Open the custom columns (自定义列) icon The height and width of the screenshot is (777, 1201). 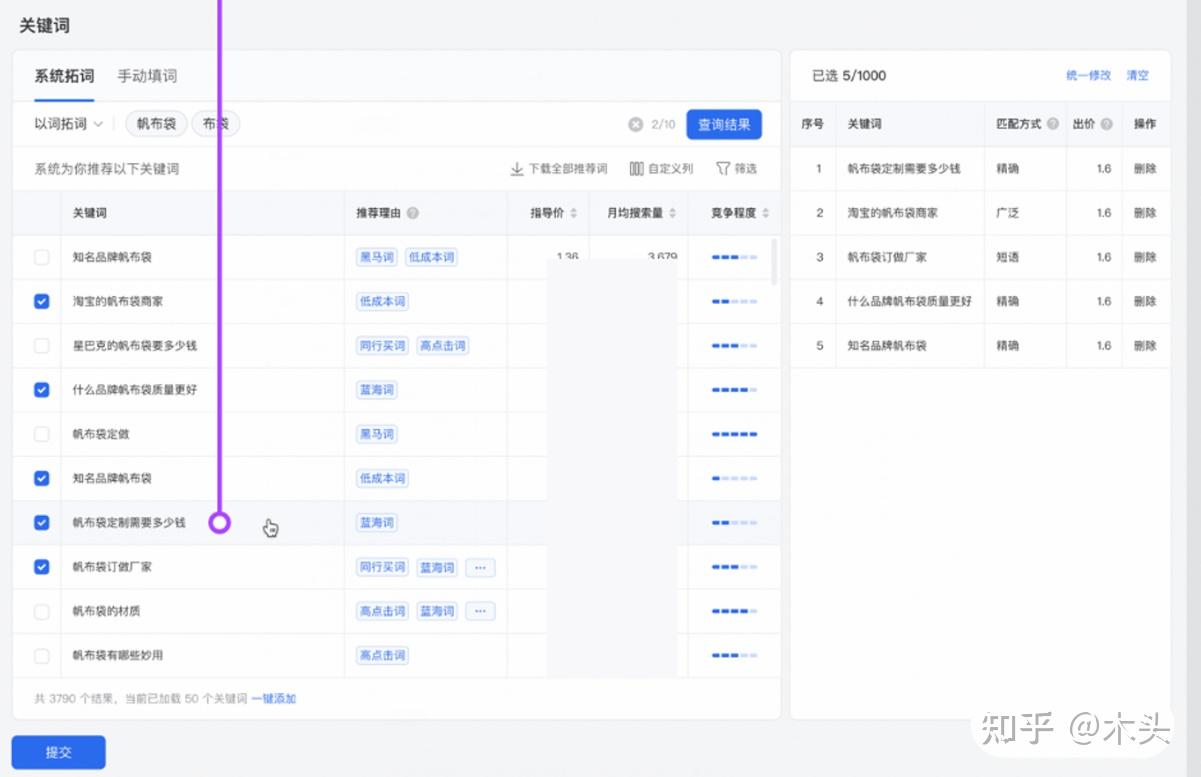point(636,169)
